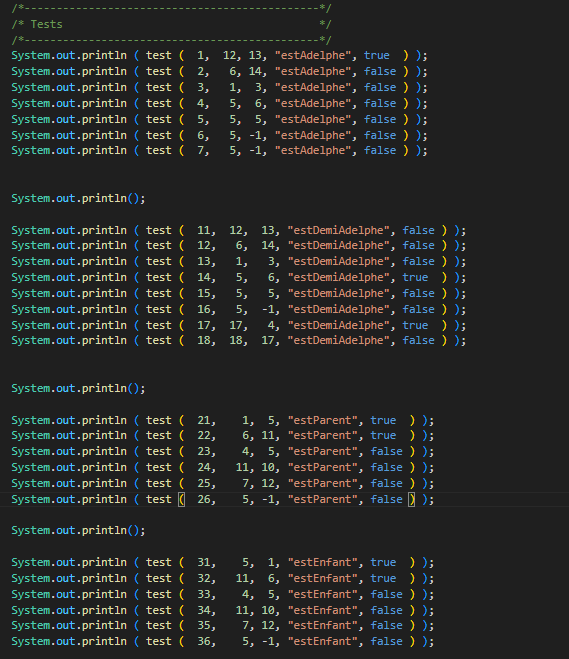This screenshot has width=569, height=659.
Task: Click "estDemiAdelphe" string in test 18 line
Action: tap(339, 340)
